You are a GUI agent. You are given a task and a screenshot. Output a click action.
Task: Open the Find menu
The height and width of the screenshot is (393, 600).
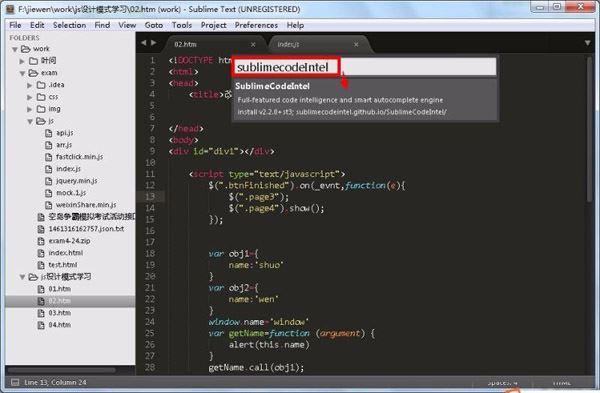(x=102, y=25)
